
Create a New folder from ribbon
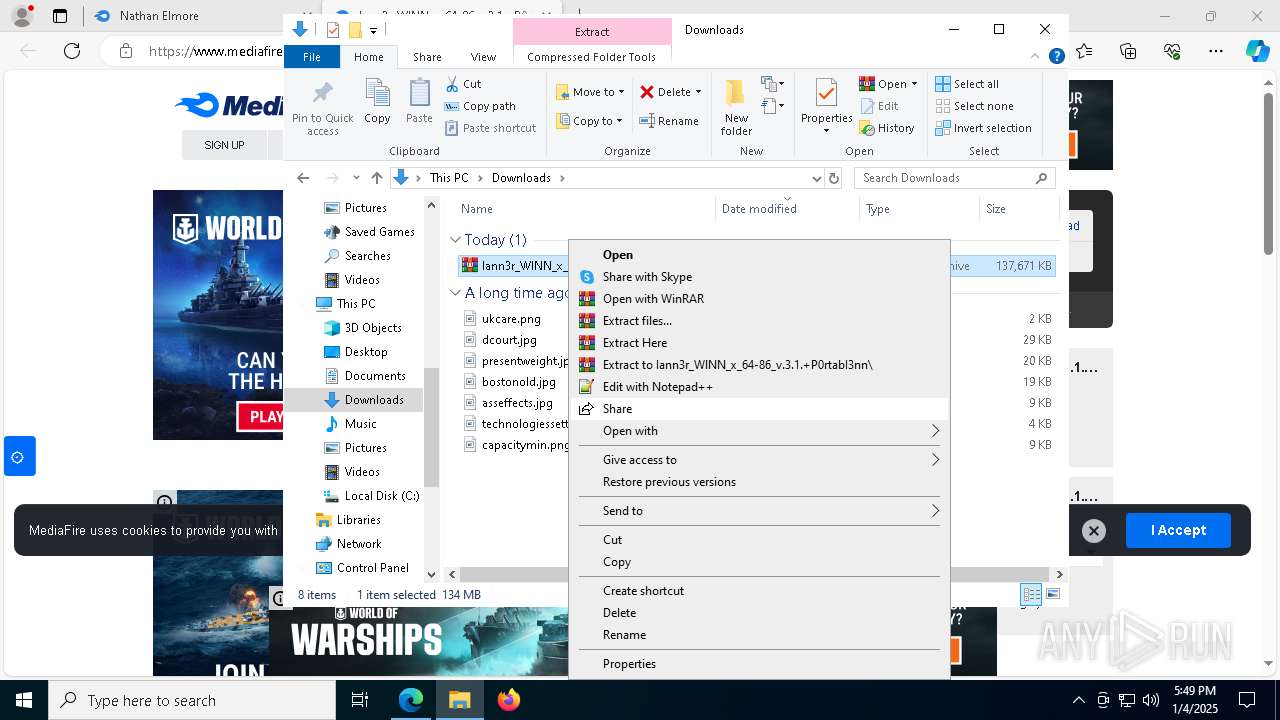736,108
